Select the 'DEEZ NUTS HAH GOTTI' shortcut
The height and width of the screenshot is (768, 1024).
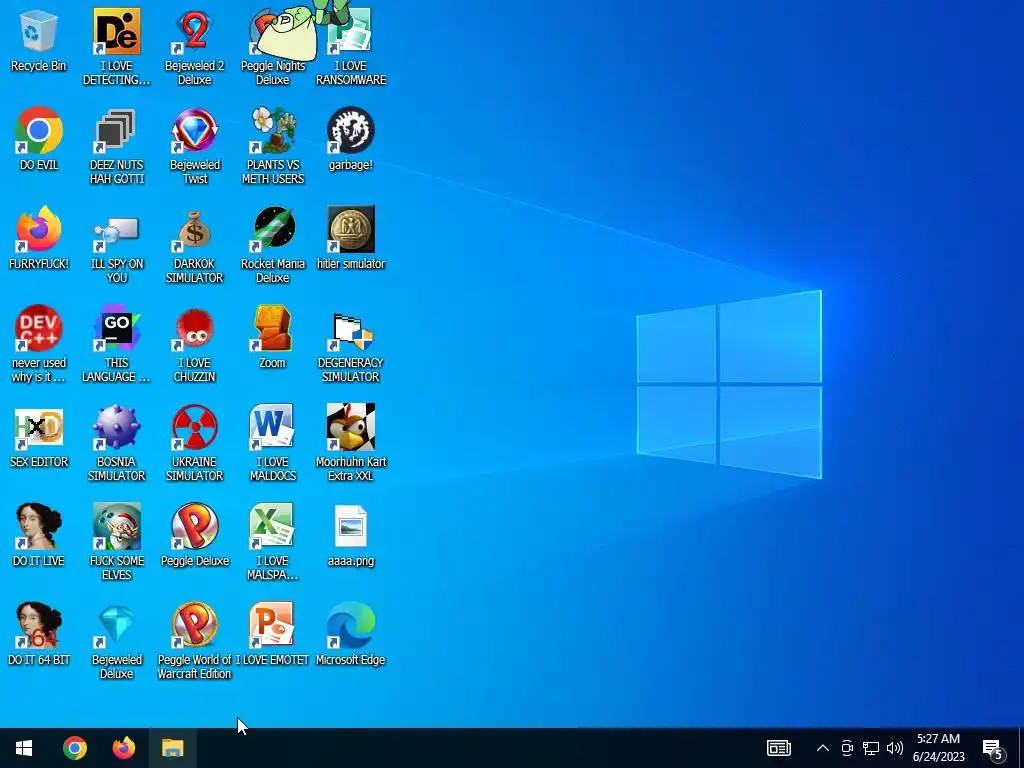(x=116, y=146)
